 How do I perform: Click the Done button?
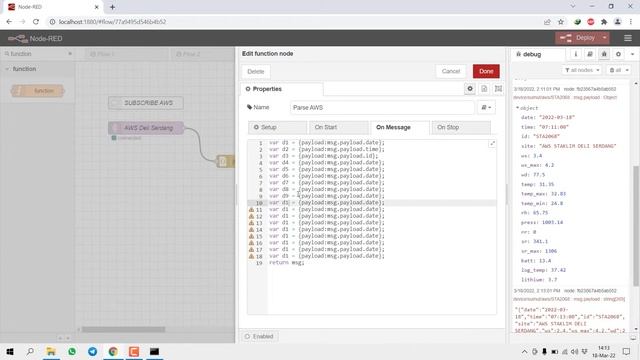pyautogui.click(x=486, y=71)
